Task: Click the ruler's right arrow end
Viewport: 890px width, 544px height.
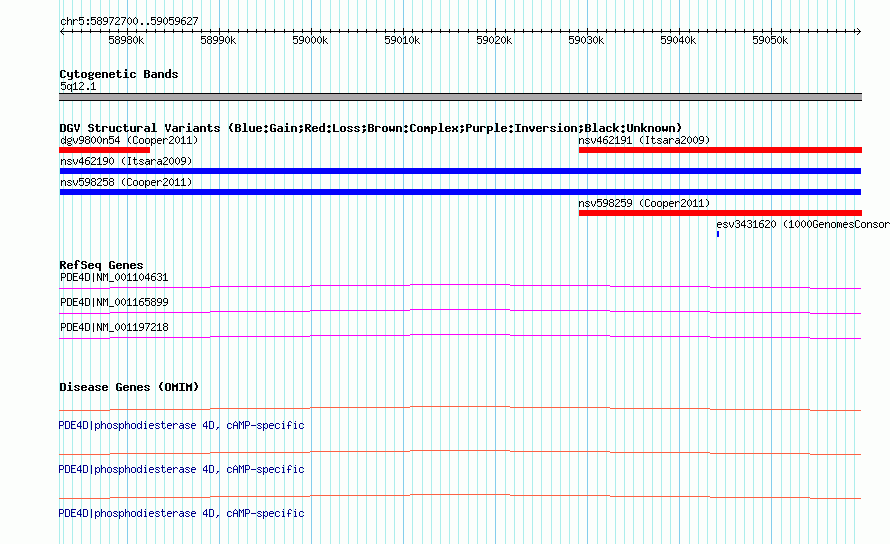Action: point(858,31)
